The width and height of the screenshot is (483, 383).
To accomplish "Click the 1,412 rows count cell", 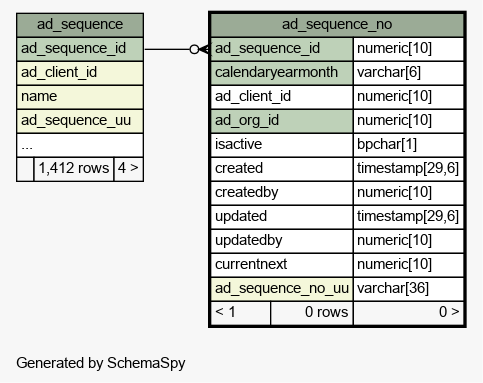I will tap(74, 169).
